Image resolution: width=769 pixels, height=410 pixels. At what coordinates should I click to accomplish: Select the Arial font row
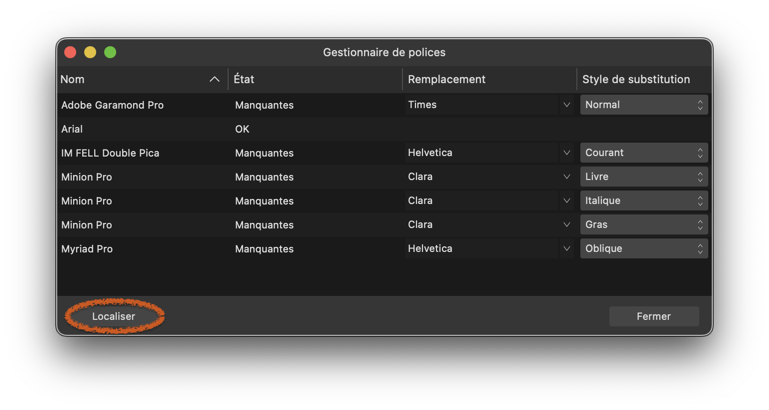[384, 129]
